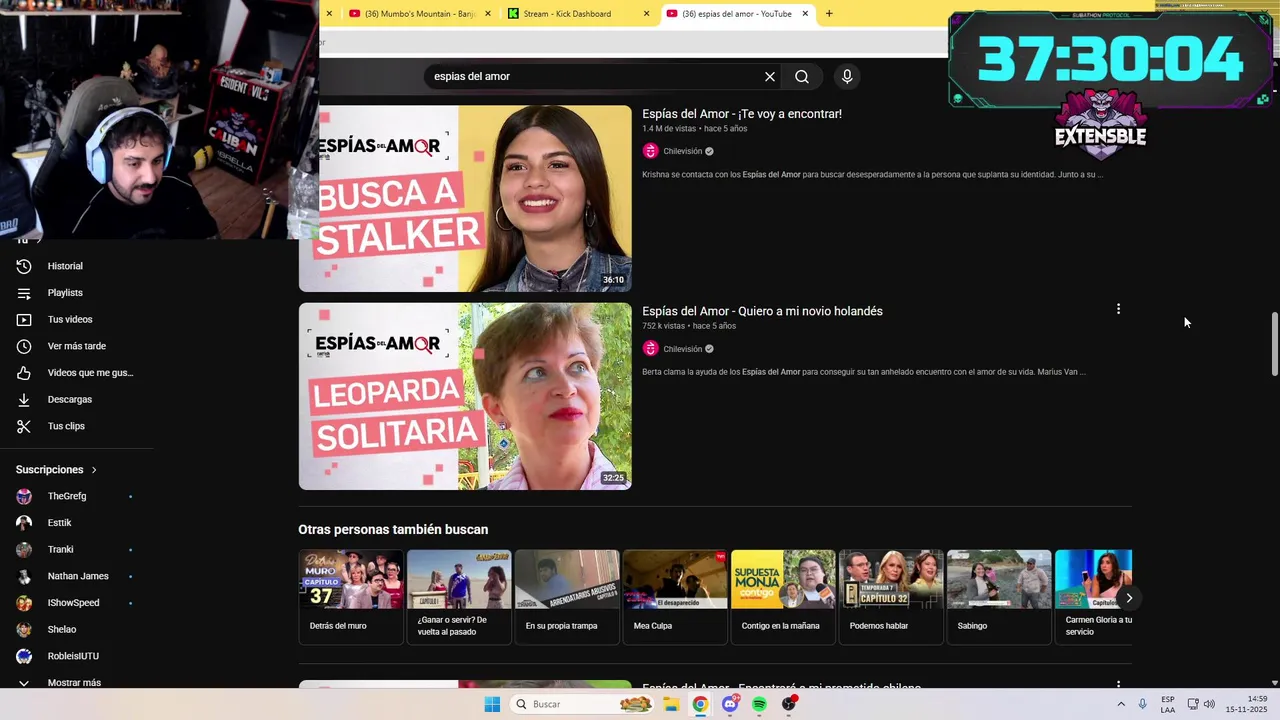Show hidden system tray icons

(x=1120, y=704)
